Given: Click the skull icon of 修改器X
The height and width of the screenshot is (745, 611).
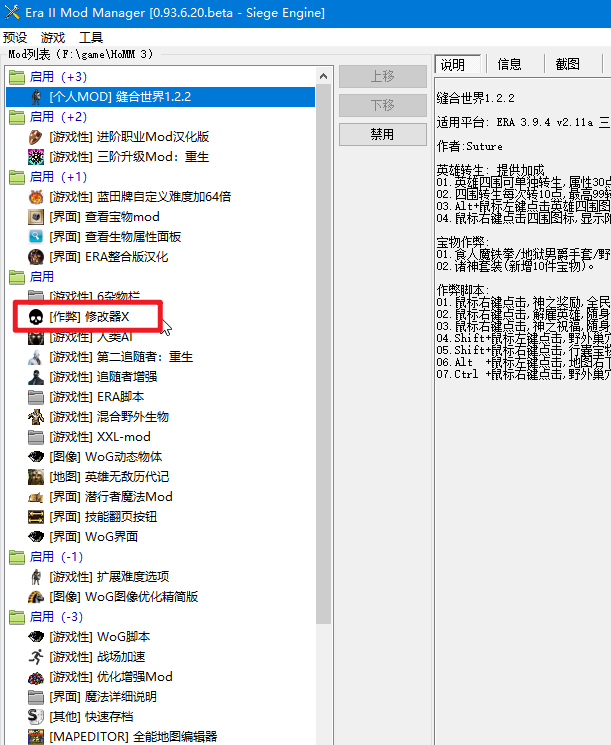Looking at the screenshot, I should click(x=36, y=317).
